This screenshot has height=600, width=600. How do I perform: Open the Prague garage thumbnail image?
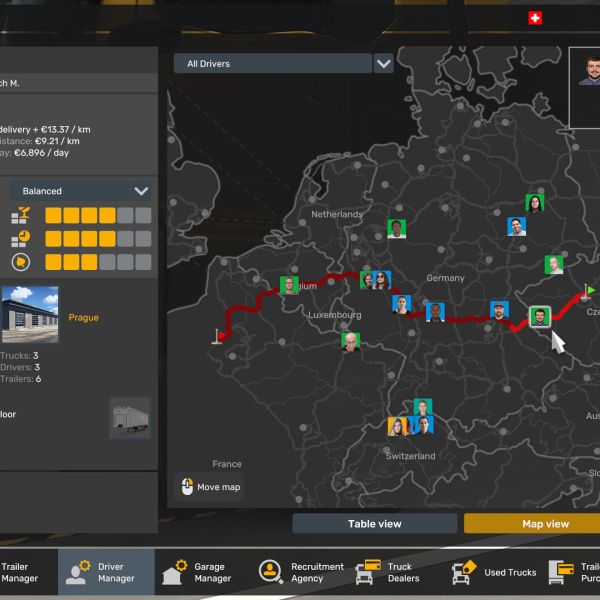29,316
